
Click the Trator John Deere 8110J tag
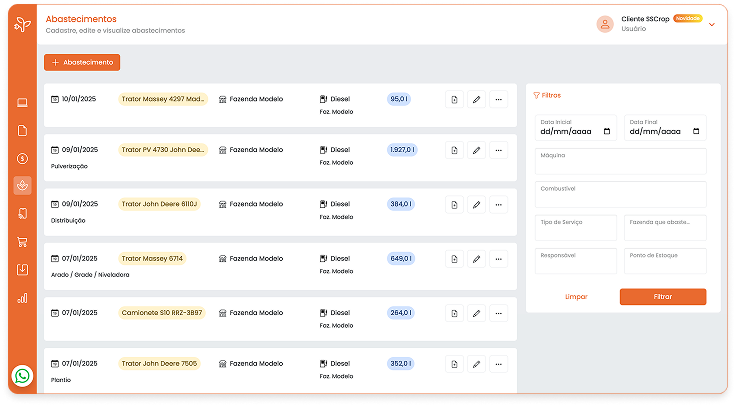[x=159, y=204]
